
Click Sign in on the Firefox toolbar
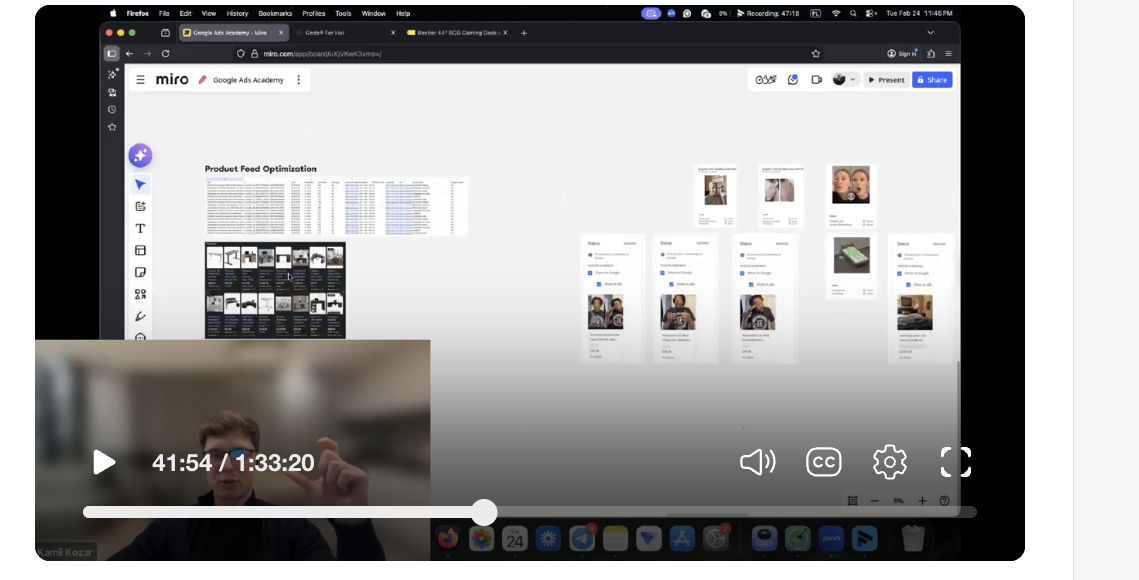pyautogui.click(x=901, y=54)
